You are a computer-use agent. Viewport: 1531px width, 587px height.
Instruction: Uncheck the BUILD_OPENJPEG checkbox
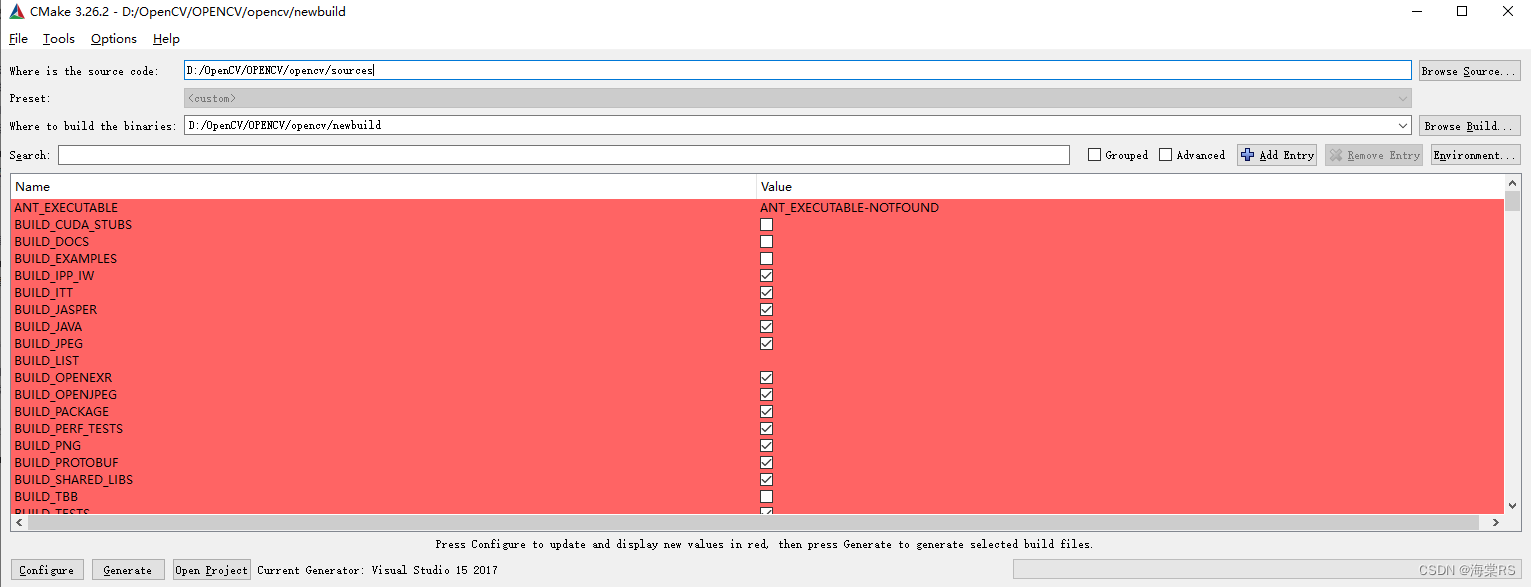pyautogui.click(x=766, y=395)
